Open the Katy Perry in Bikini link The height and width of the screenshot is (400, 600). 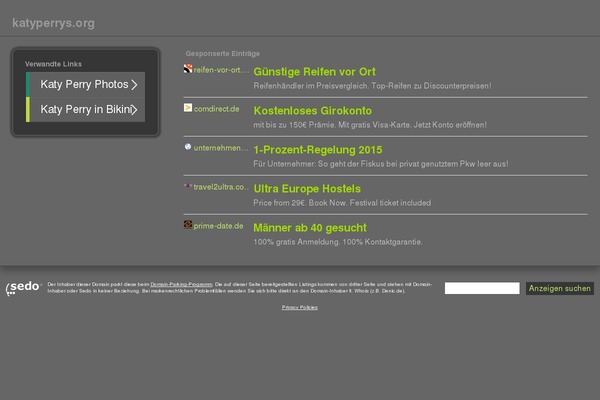point(86,109)
